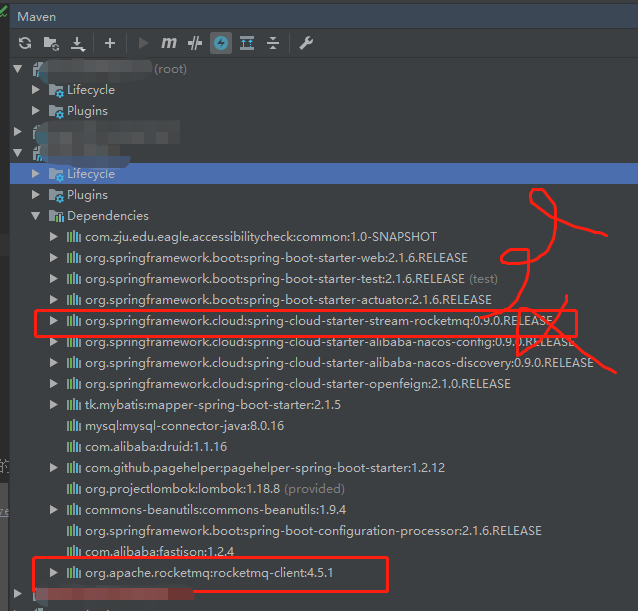
Task: Click Add Maven Projects plus icon
Action: point(110,43)
